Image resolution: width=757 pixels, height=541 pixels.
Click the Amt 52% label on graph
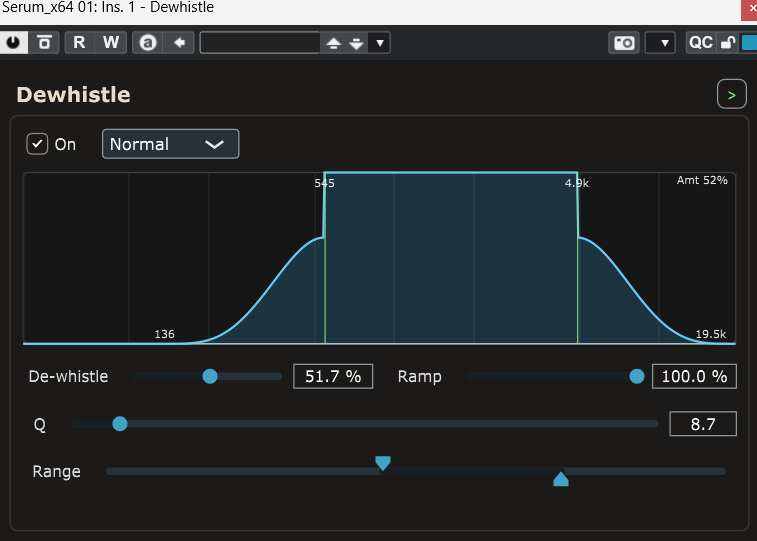(x=702, y=180)
